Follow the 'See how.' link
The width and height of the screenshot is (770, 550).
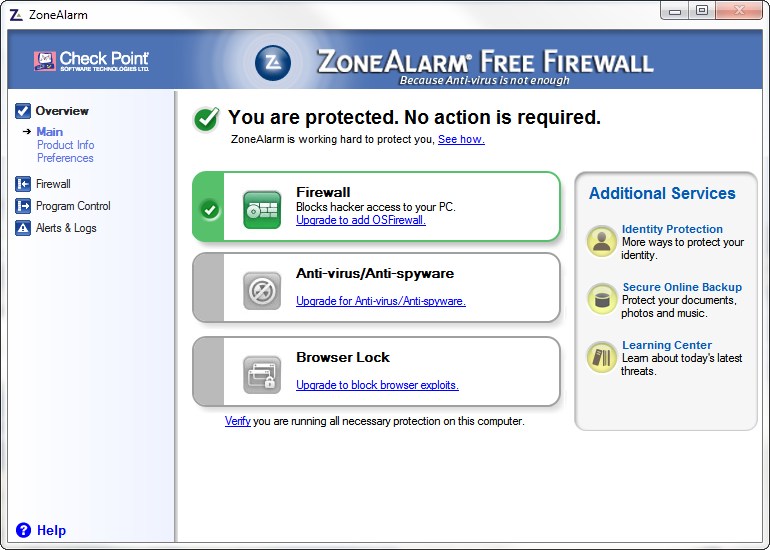tap(461, 139)
